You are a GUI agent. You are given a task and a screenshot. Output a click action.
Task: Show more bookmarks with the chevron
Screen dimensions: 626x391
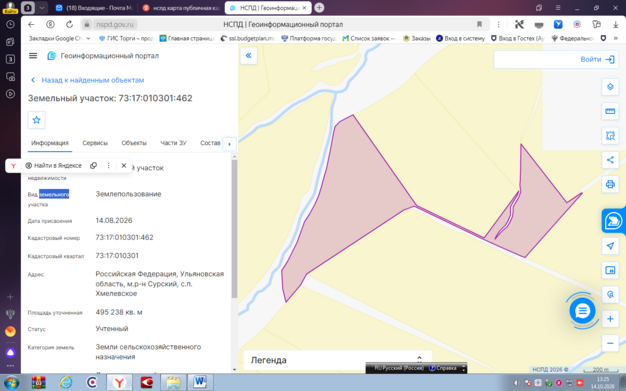pyautogui.click(x=616, y=38)
